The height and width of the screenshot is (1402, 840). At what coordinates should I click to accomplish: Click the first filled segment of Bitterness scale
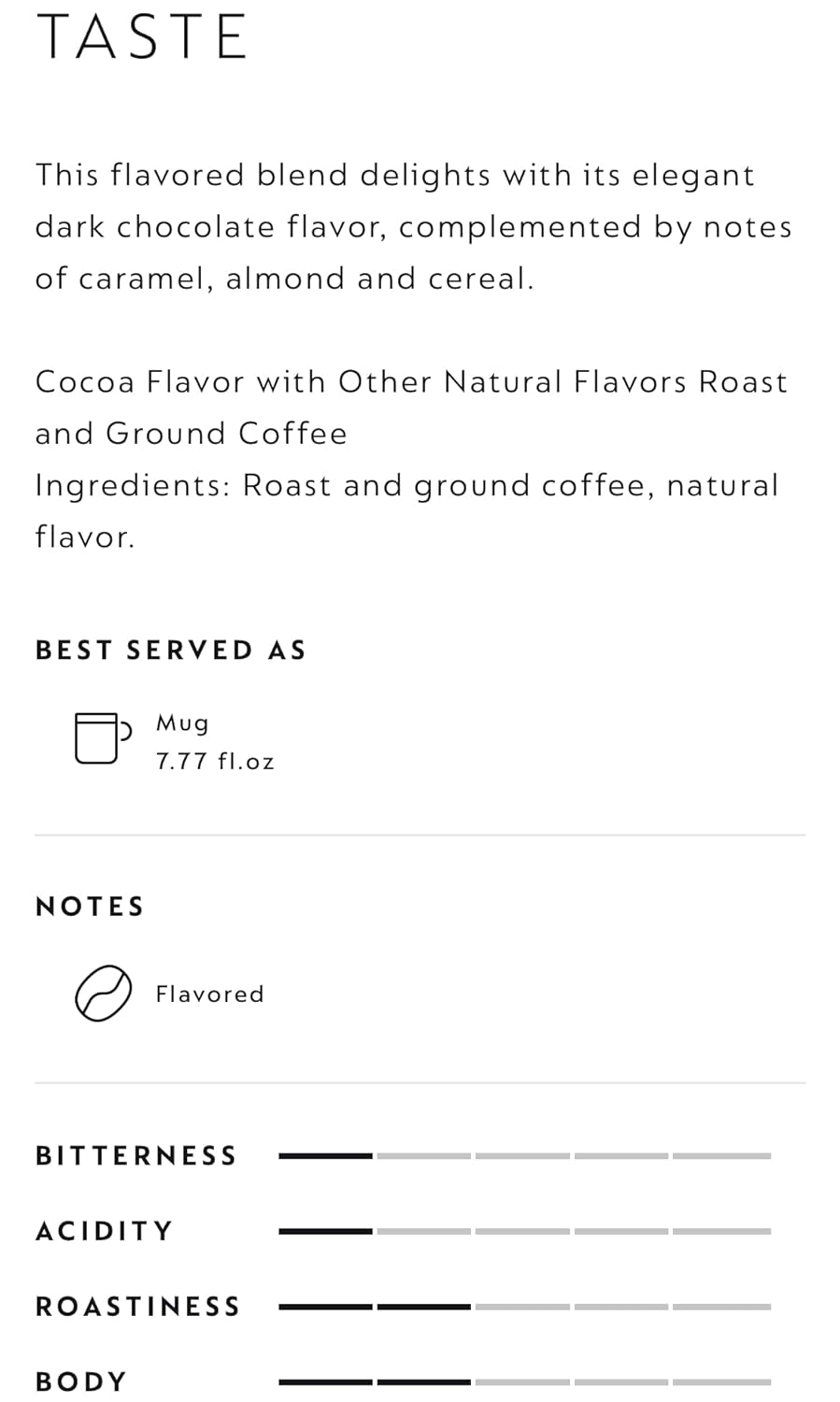click(325, 1156)
